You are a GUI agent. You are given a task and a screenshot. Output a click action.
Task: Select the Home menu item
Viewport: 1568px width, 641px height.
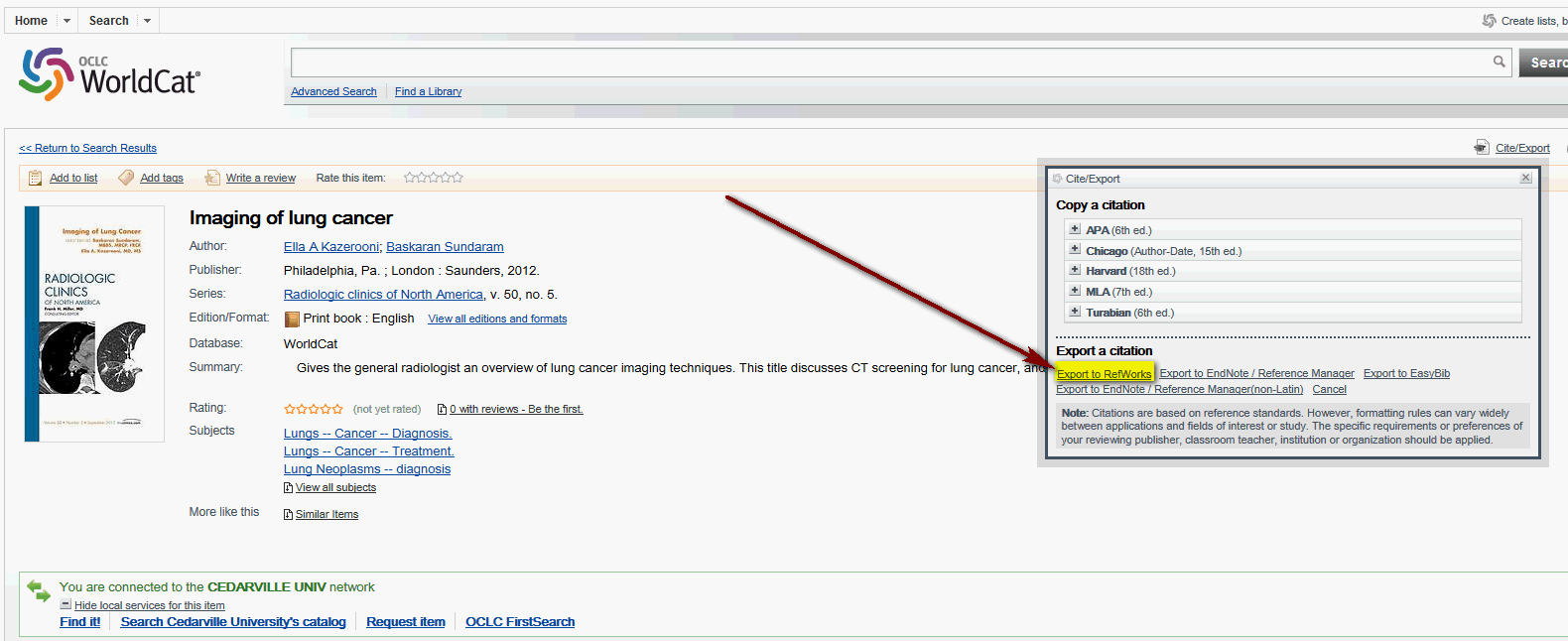[31, 21]
